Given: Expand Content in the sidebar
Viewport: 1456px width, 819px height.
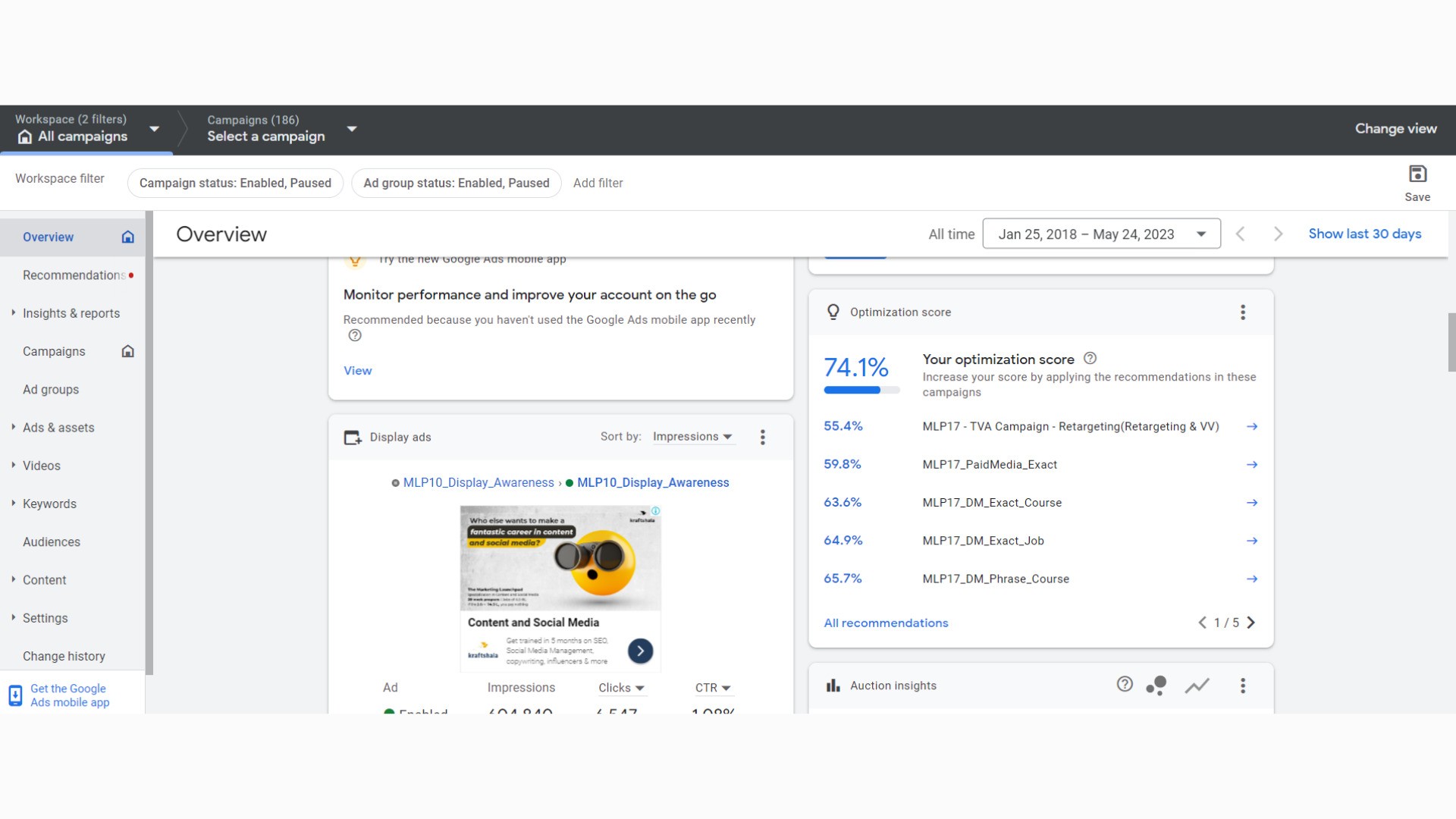Looking at the screenshot, I should tap(14, 579).
